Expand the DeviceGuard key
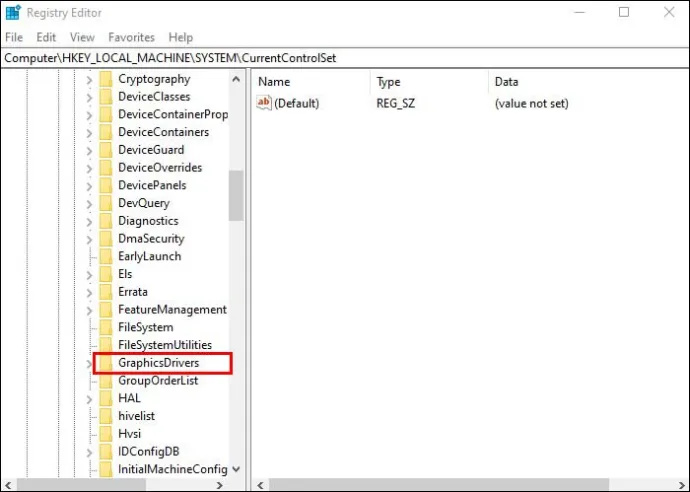 click(89, 151)
